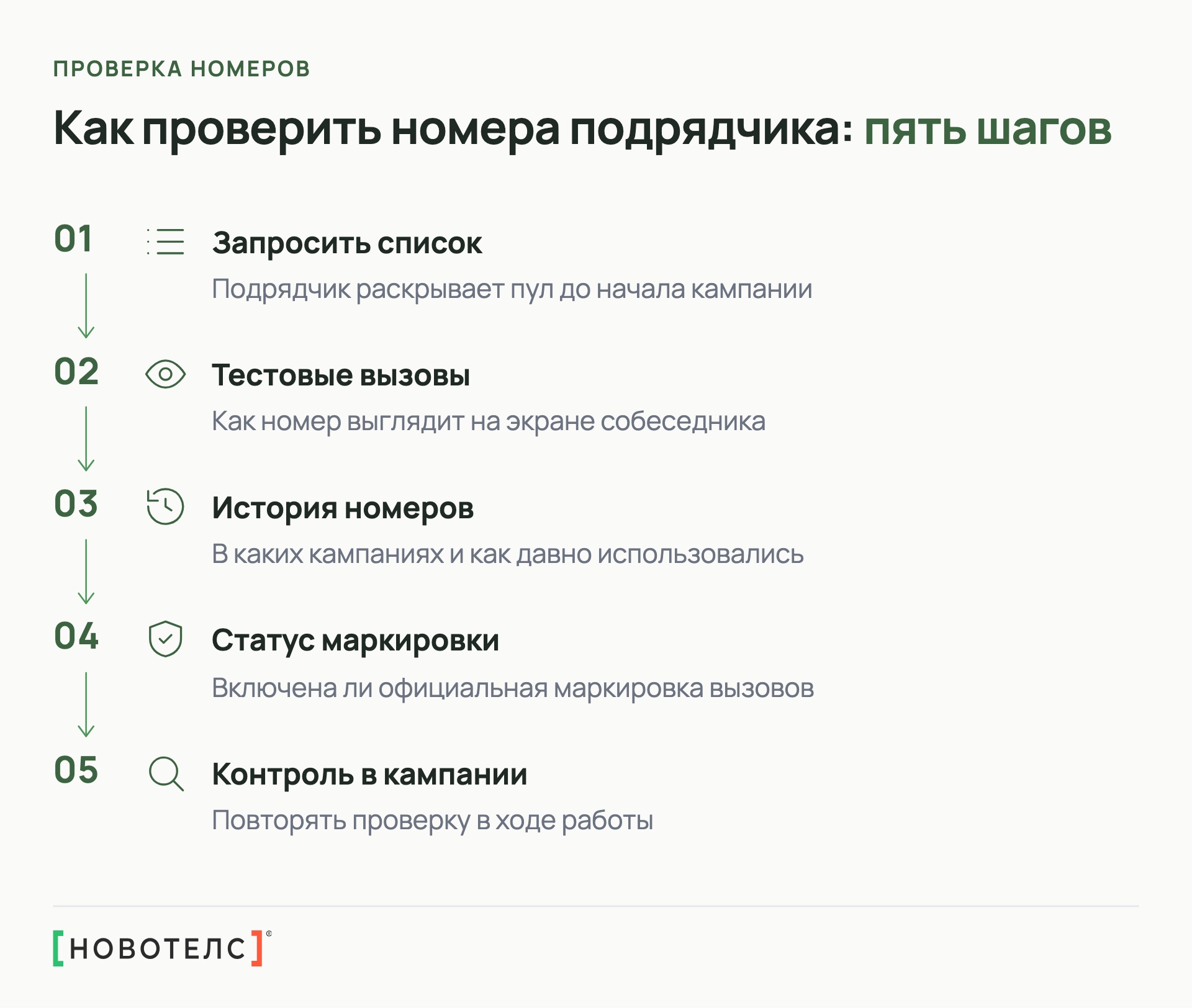Click the shield check icon beside Статус маркировки

[x=165, y=639]
